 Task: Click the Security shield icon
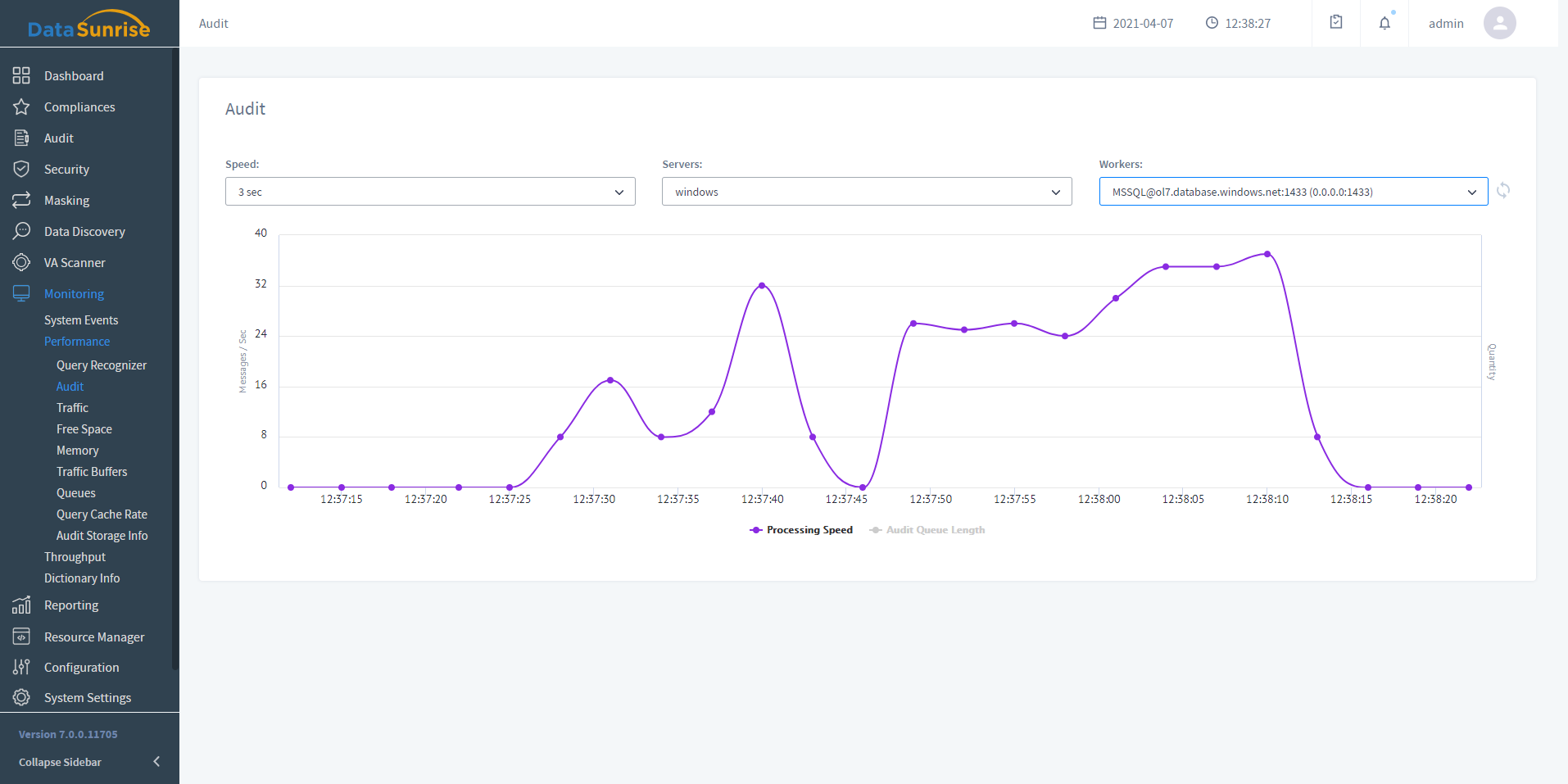pos(21,170)
